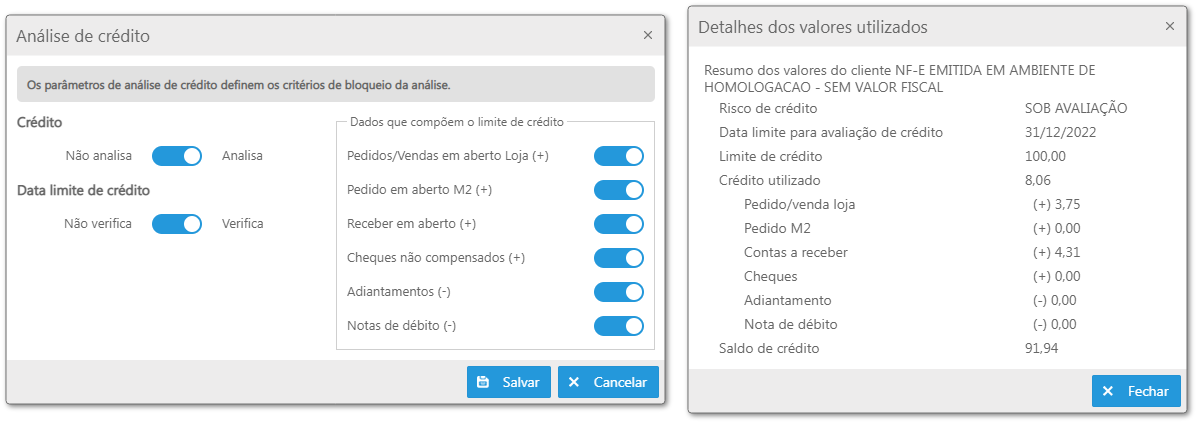Turn off Pedido em aberto M2 switch
Screen dimensions: 1197x423
click(x=618, y=190)
